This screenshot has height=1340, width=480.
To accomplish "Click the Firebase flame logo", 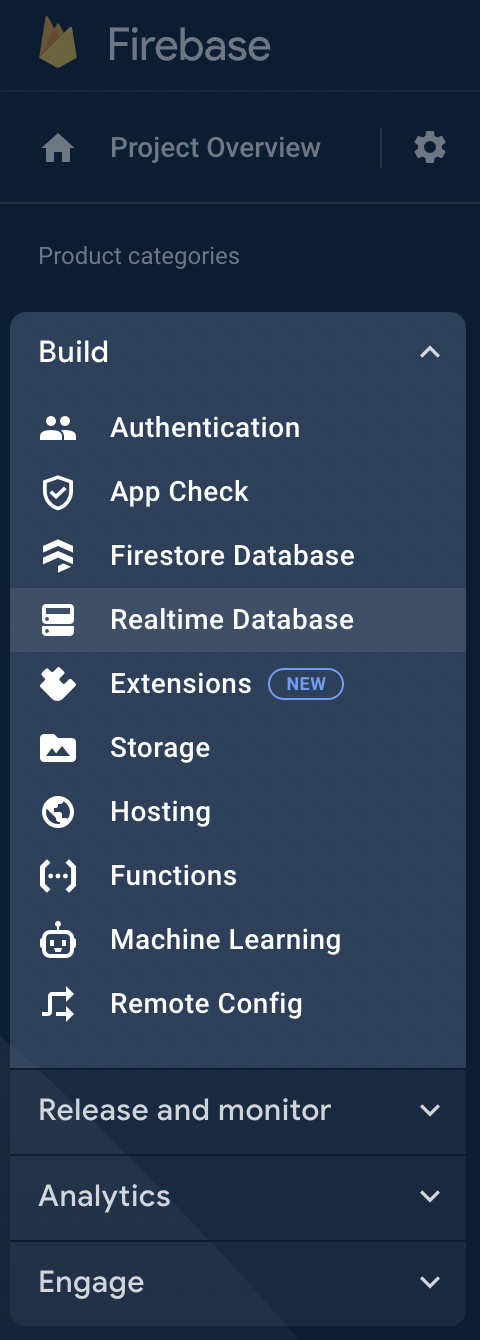I will click(x=58, y=43).
